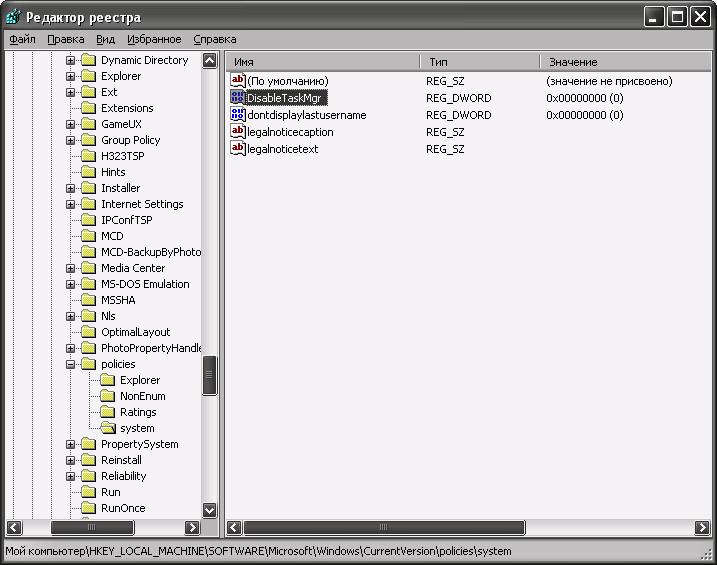Click the RunOnce folder icon
This screenshot has height=565, width=717.
88,508
